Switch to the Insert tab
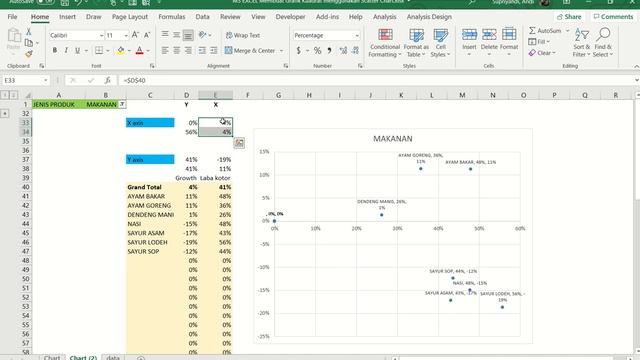Viewport: 640px width, 360px height. pos(67,17)
